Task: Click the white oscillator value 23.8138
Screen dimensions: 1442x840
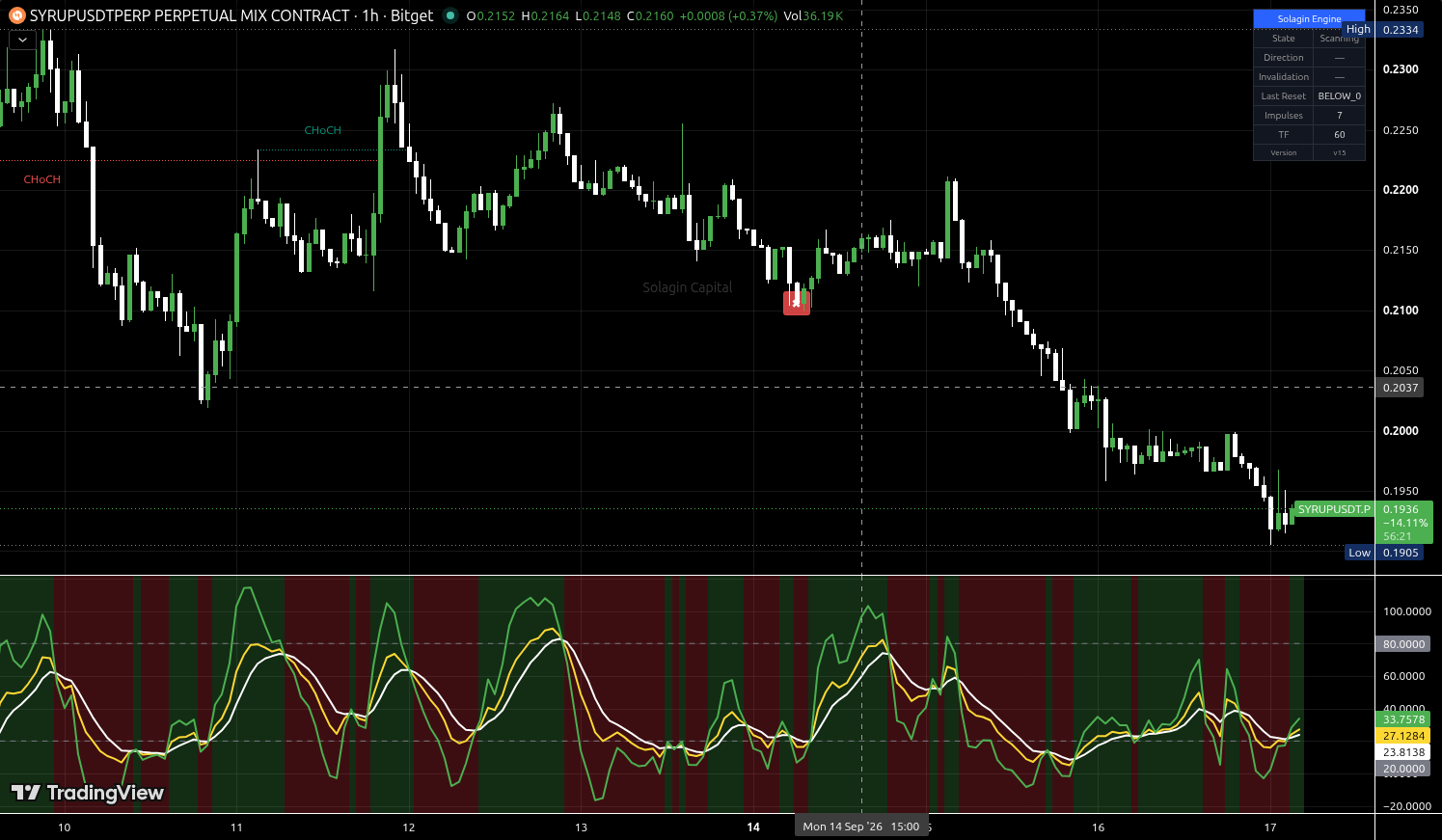Action: 1403,752
